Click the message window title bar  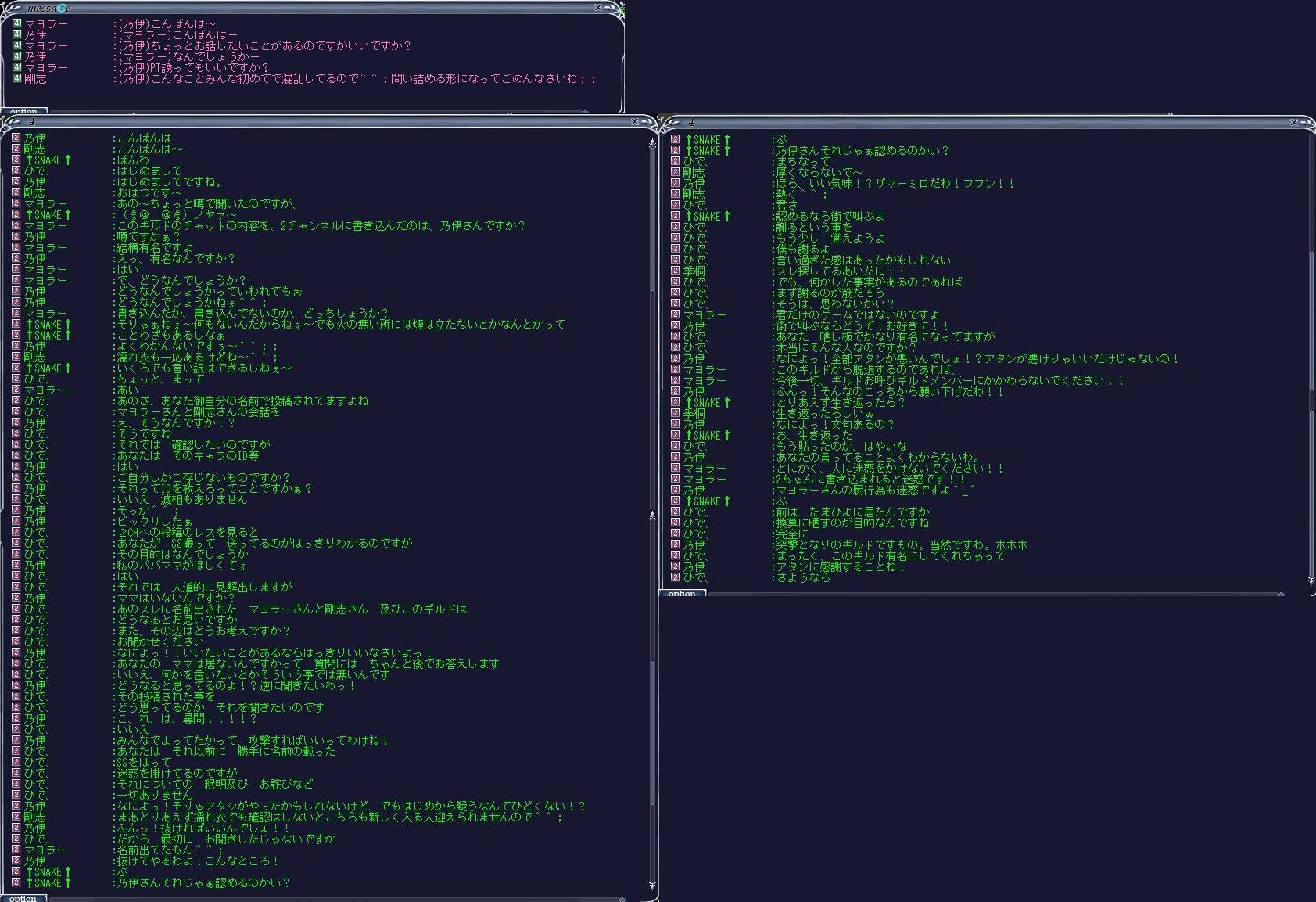pos(313,8)
